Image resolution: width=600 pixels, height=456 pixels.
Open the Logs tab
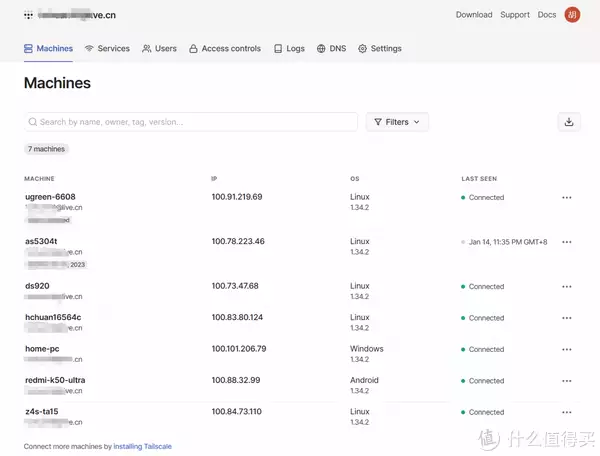coord(289,49)
